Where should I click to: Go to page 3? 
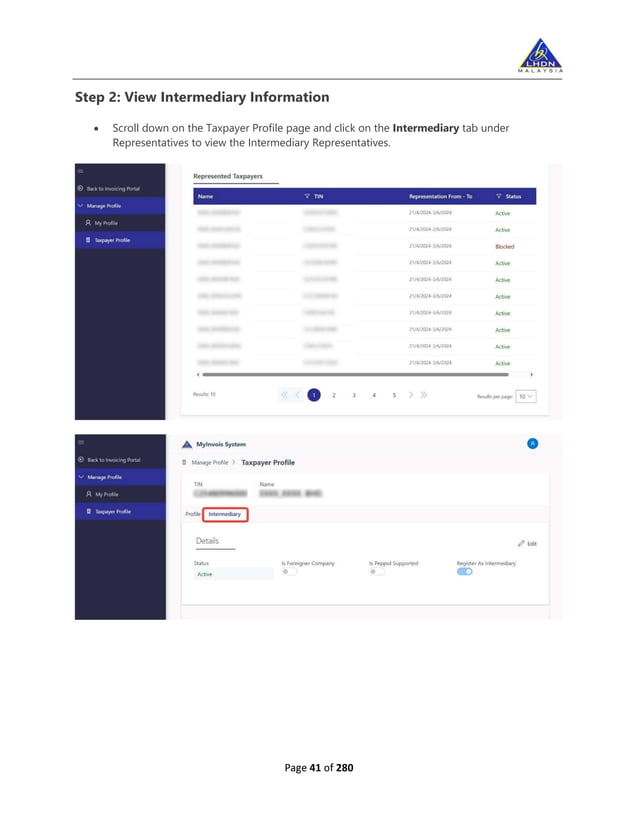[354, 395]
